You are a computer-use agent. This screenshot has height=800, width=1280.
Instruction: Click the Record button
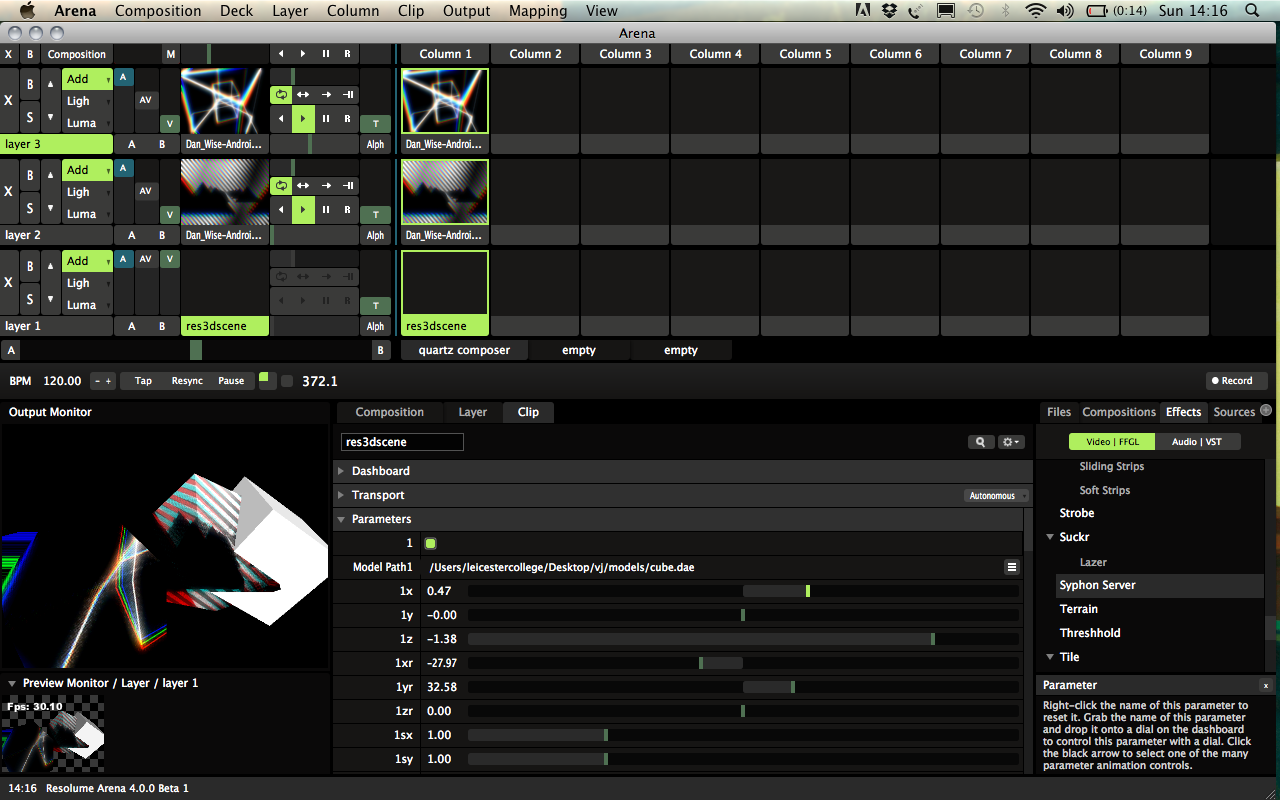1236,380
